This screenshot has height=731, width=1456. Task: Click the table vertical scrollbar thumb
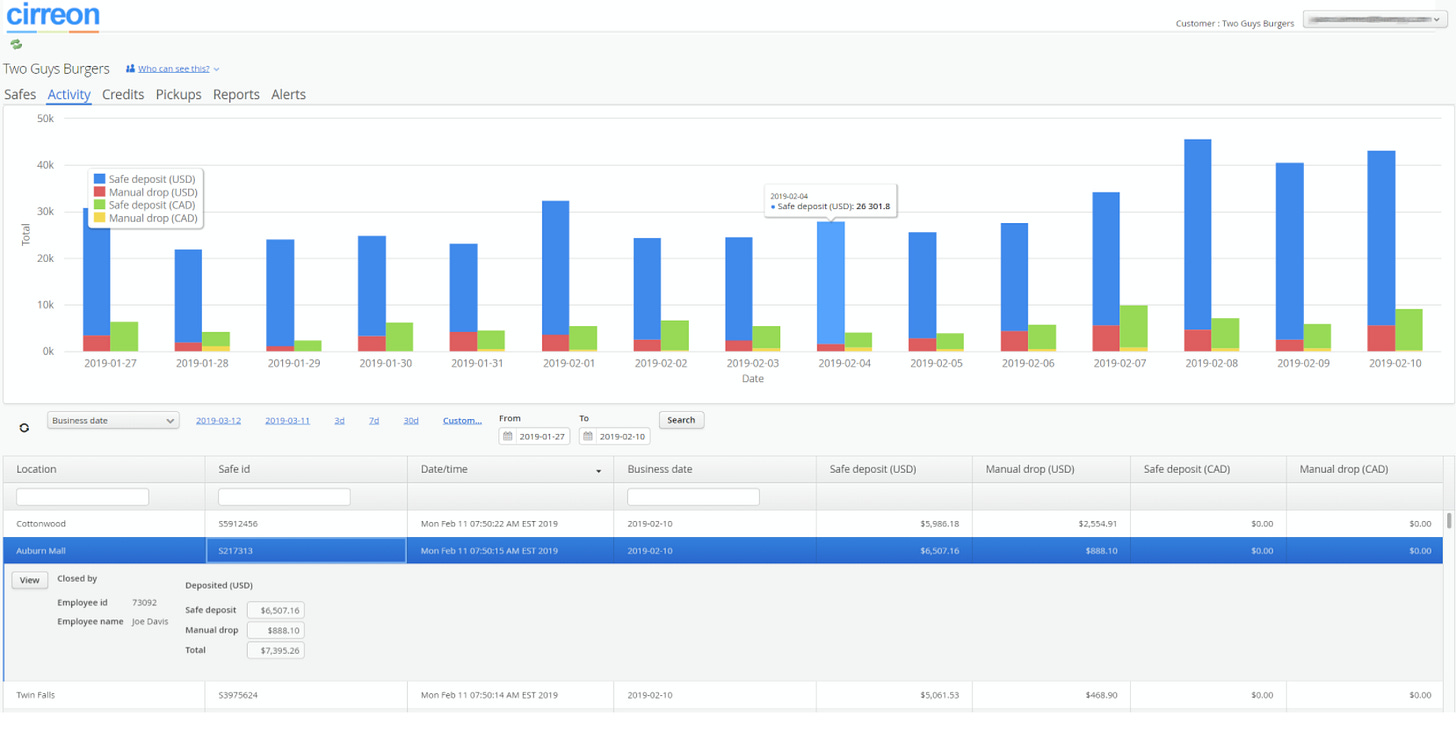point(1449,521)
